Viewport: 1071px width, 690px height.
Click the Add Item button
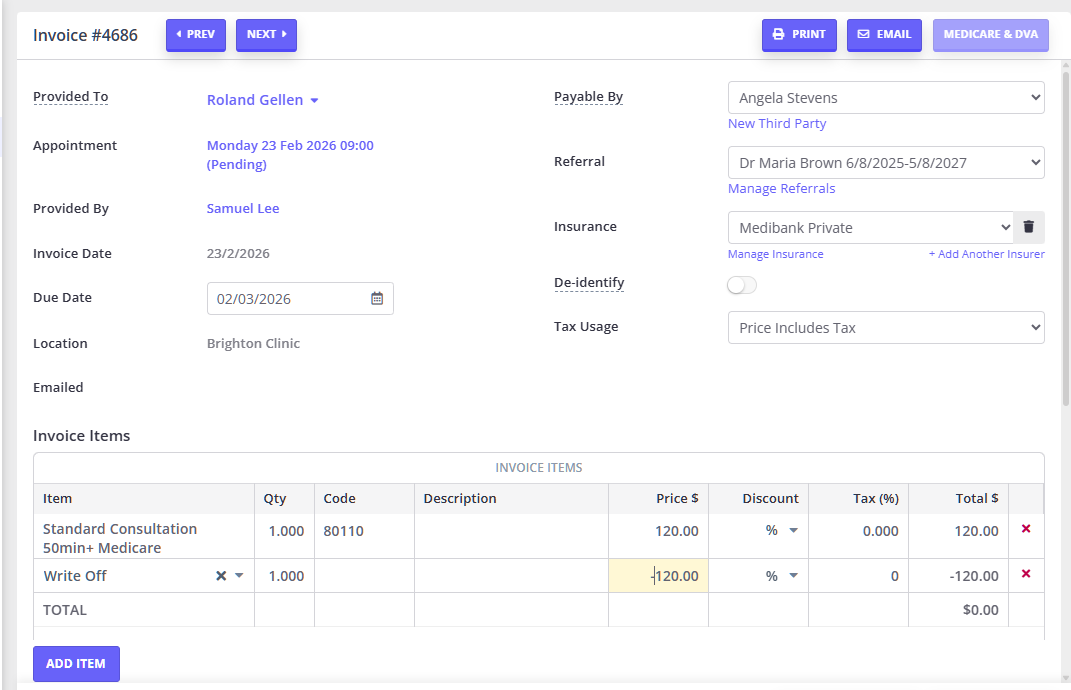[76, 664]
